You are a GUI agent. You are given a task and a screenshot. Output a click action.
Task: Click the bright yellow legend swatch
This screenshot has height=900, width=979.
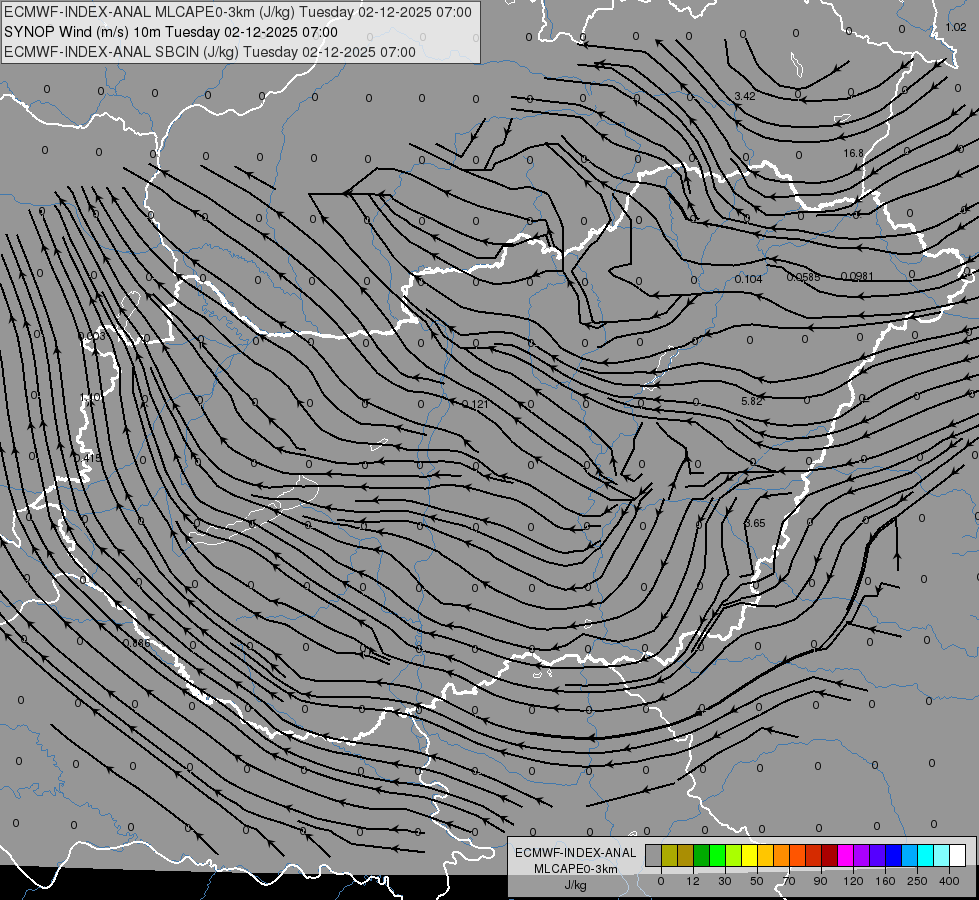point(749,855)
